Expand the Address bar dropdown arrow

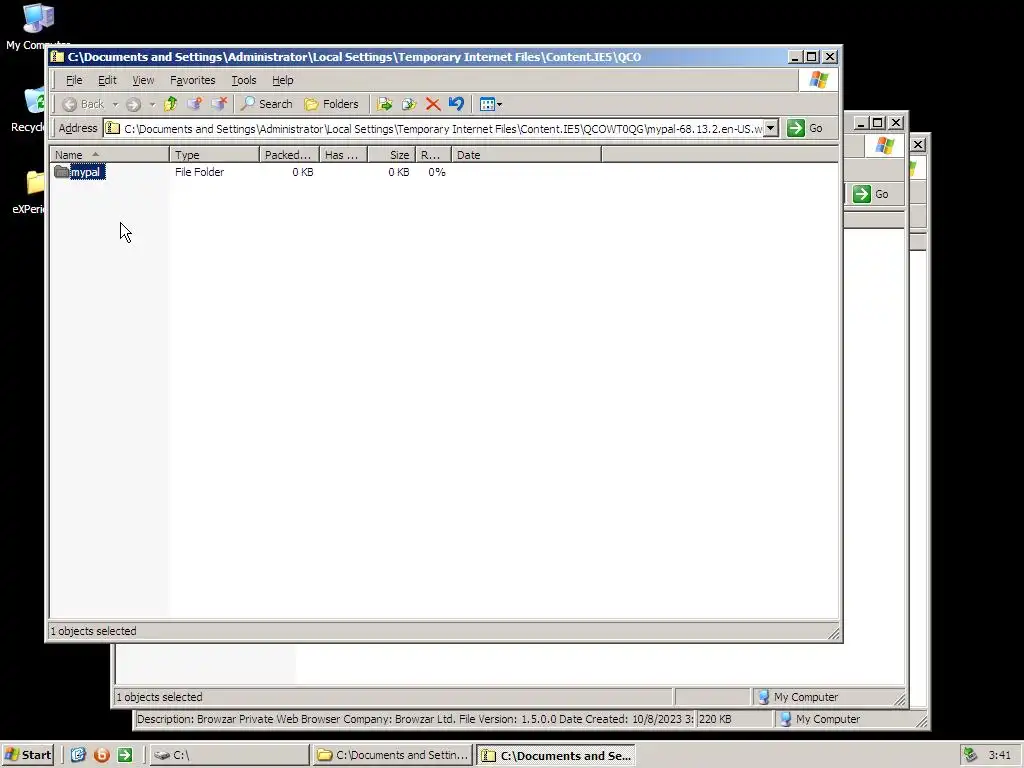point(771,129)
